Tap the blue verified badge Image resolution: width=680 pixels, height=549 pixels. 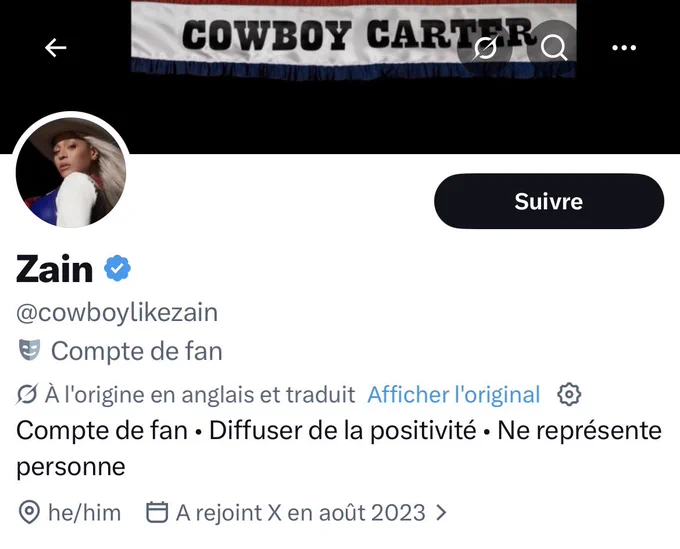tap(117, 269)
